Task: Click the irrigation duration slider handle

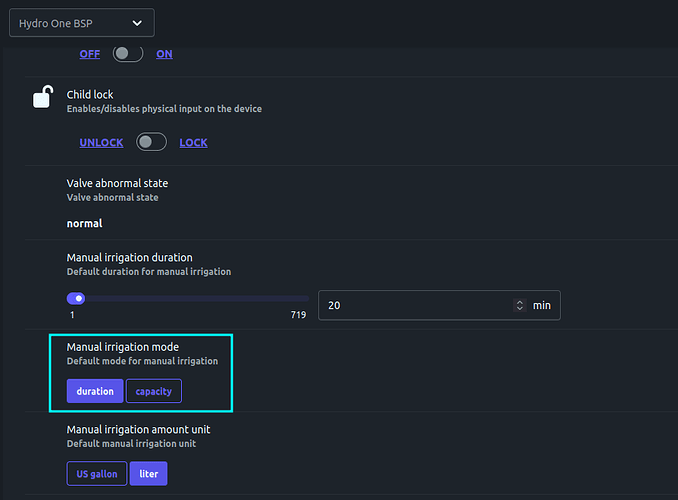Action: (x=76, y=298)
